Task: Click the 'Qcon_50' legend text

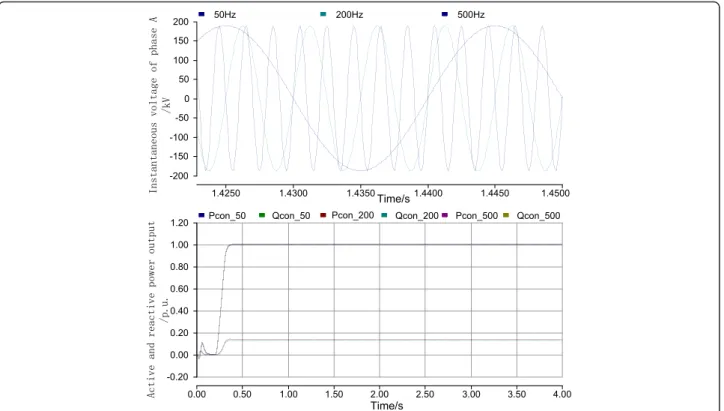Action: tap(291, 216)
